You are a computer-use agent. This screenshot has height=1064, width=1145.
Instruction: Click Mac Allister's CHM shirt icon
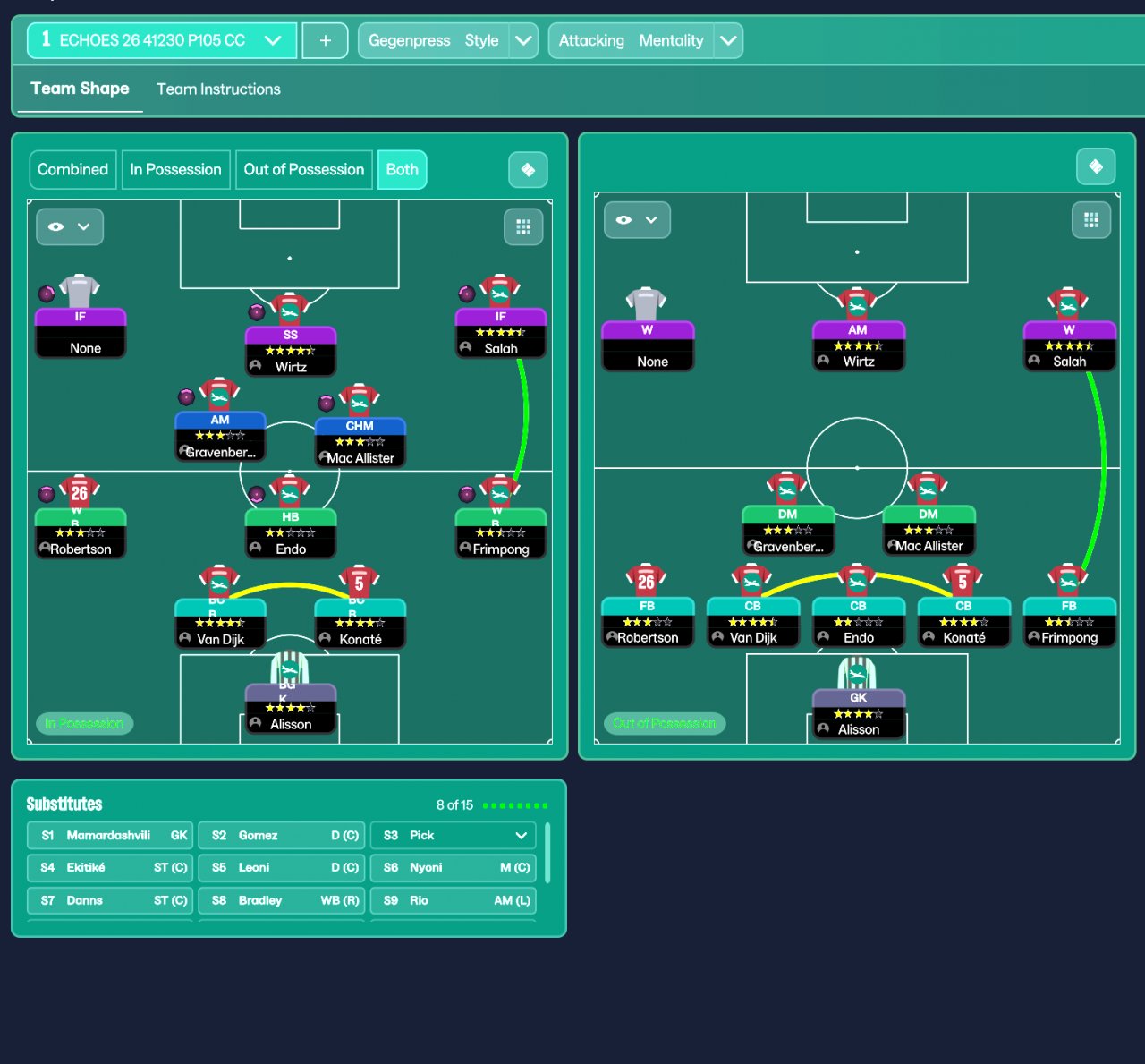(x=360, y=400)
